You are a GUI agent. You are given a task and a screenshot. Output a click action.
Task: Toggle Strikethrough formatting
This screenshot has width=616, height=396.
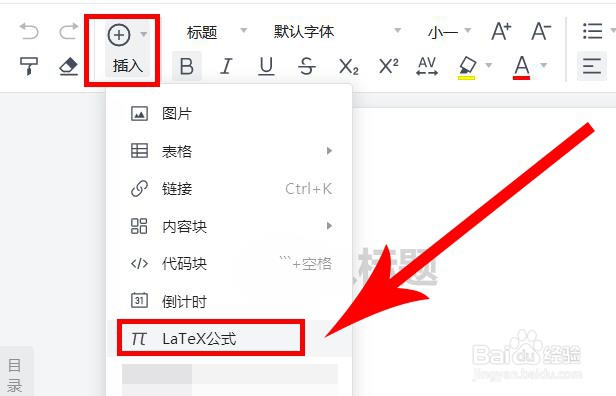306,66
